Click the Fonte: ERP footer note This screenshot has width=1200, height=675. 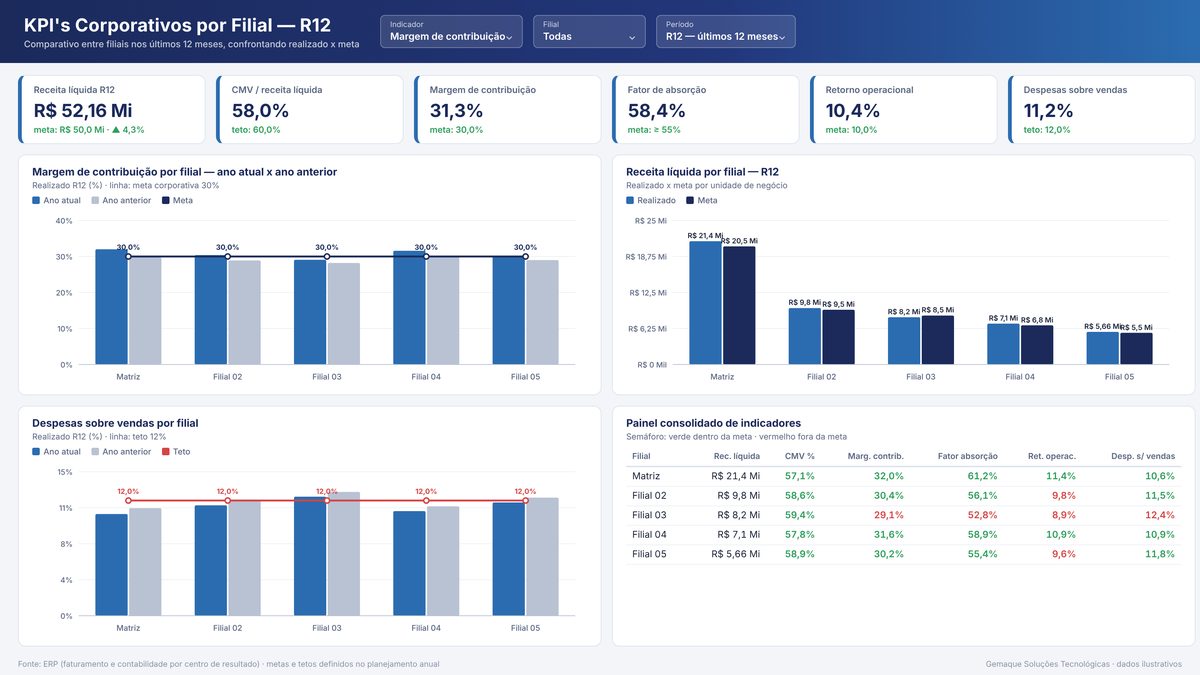coord(228,664)
